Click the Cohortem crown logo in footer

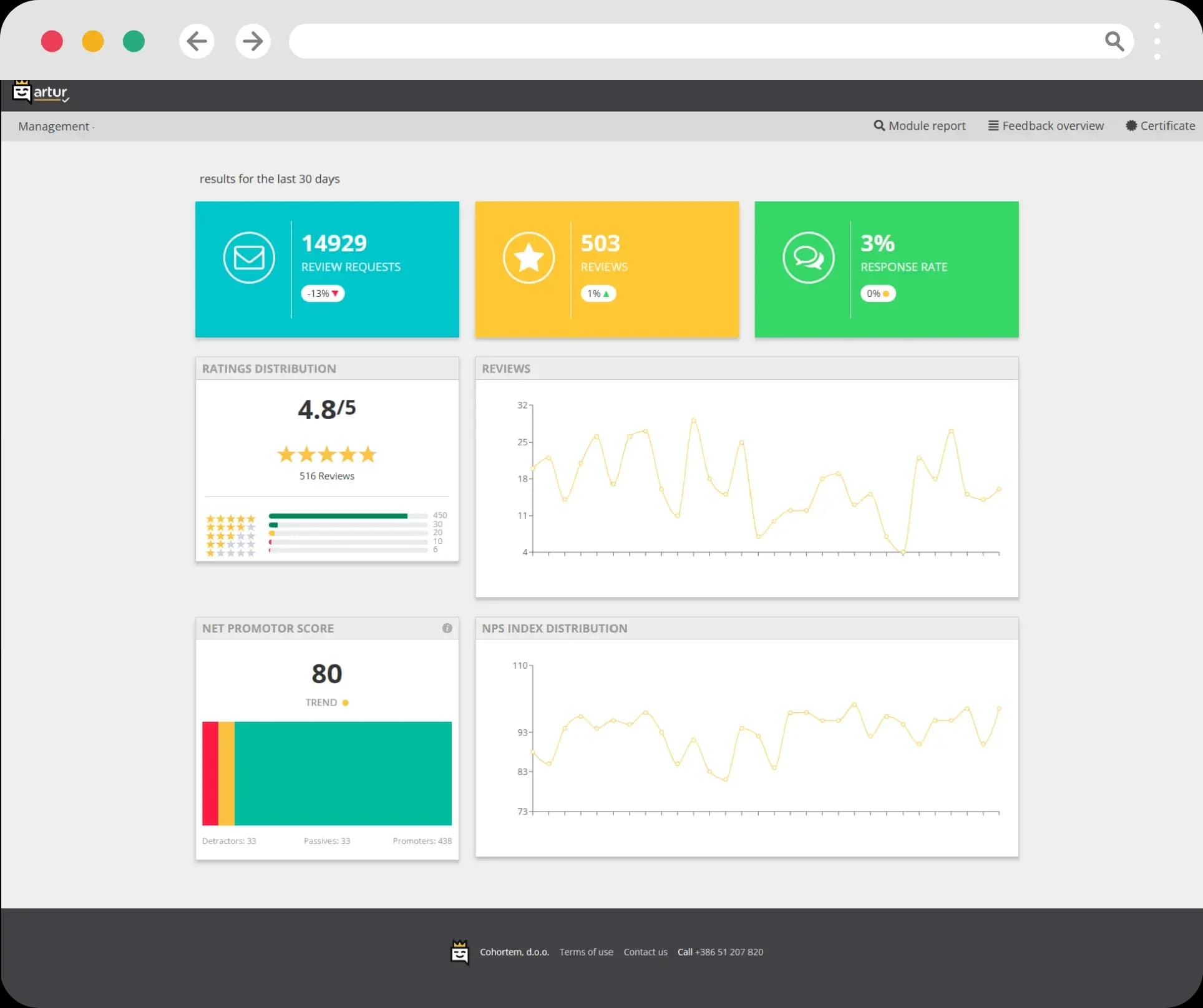460,952
